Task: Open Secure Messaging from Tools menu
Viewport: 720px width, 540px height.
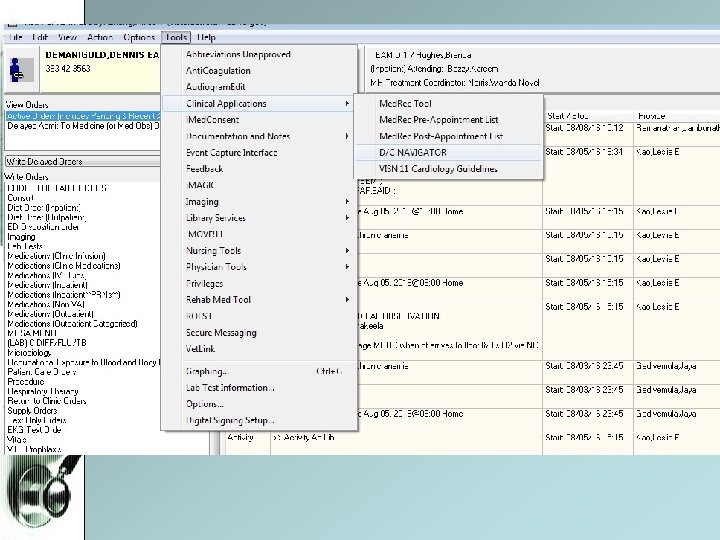Action: coord(259,332)
